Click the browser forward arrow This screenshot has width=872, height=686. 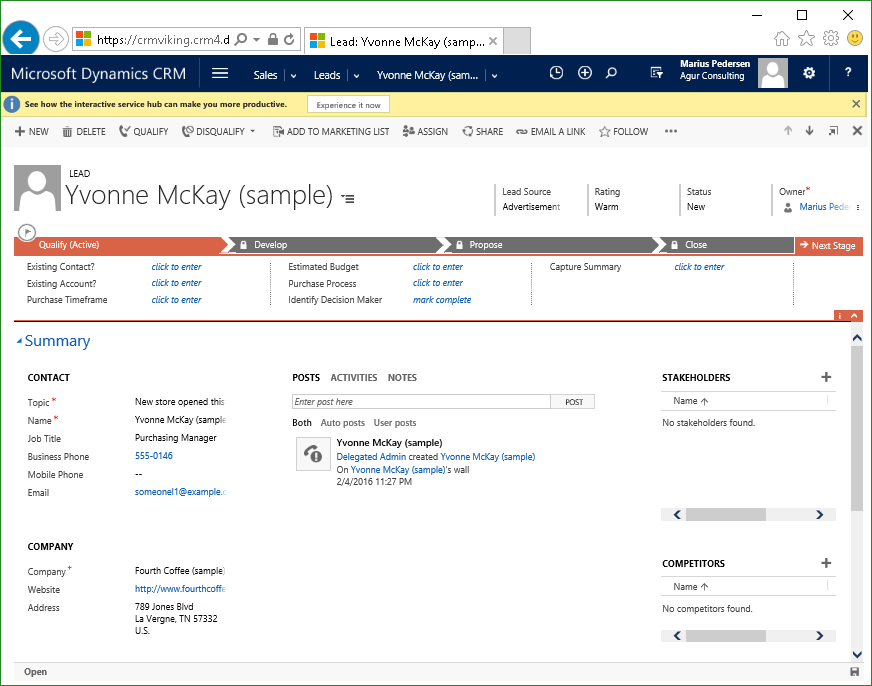(x=56, y=39)
